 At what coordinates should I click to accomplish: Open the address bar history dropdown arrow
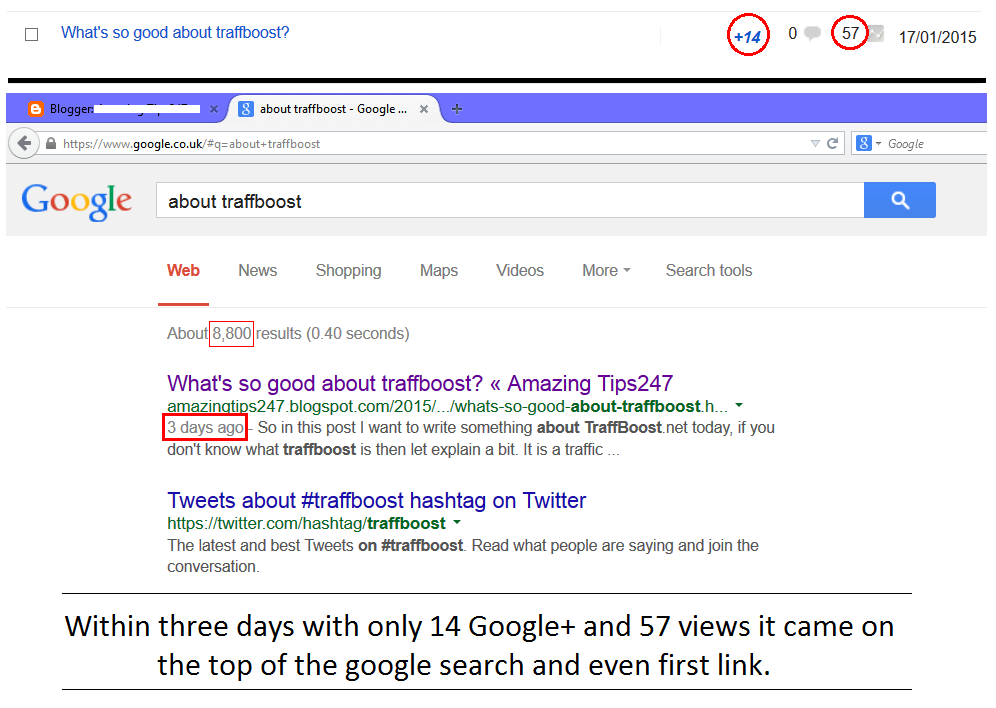(x=815, y=144)
